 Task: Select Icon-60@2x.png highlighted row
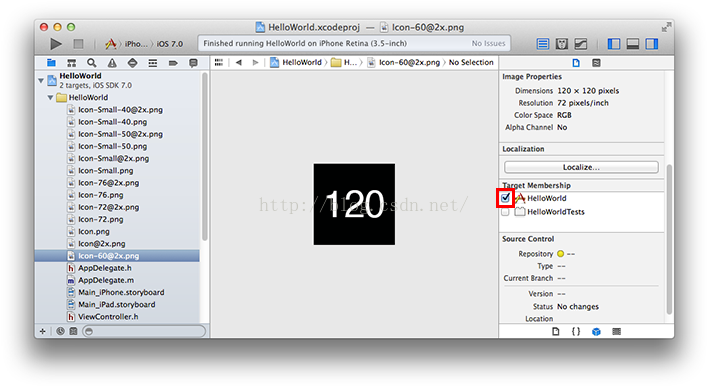117,256
